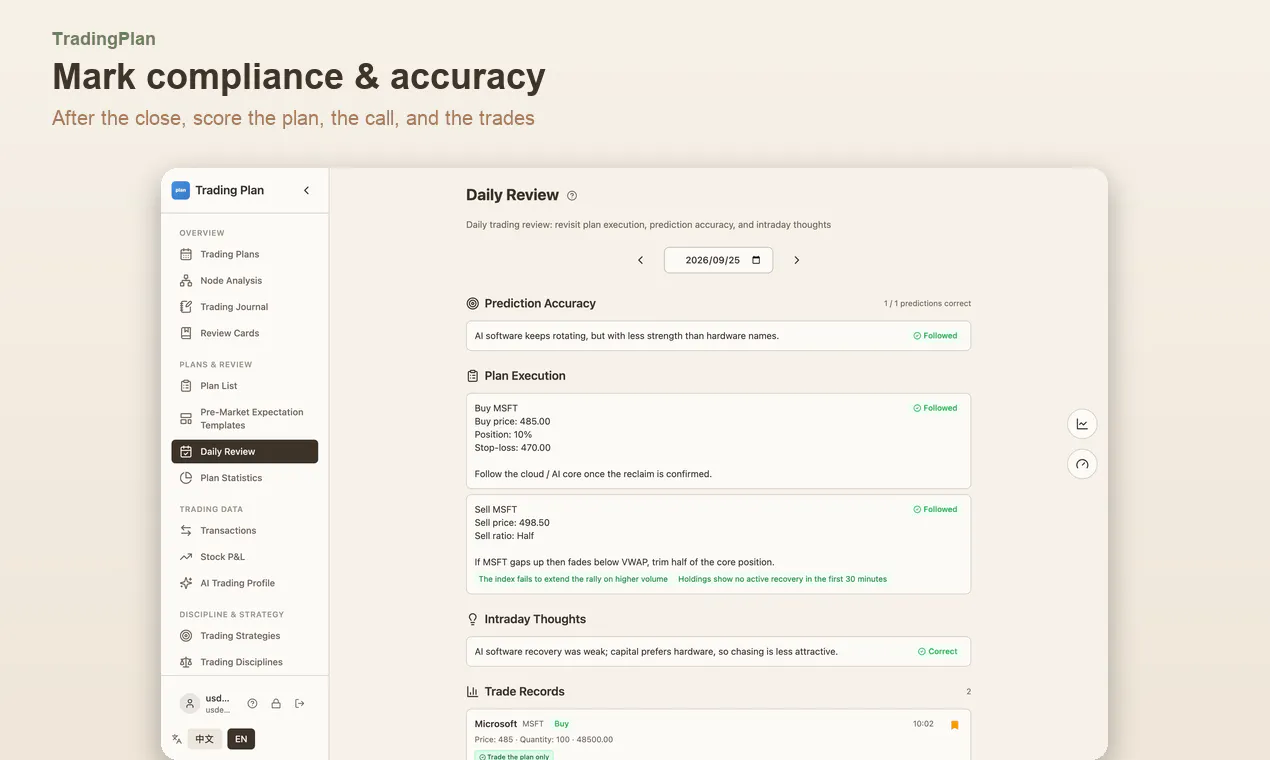Click the logout icon
Image resolution: width=1270 pixels, height=760 pixels.
[300, 704]
